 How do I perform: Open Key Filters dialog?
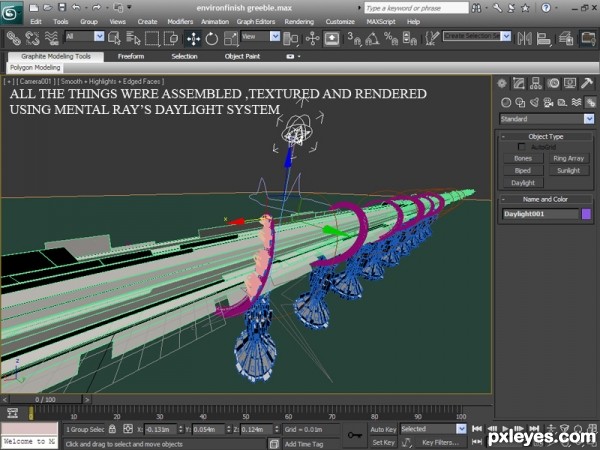pyautogui.click(x=441, y=442)
